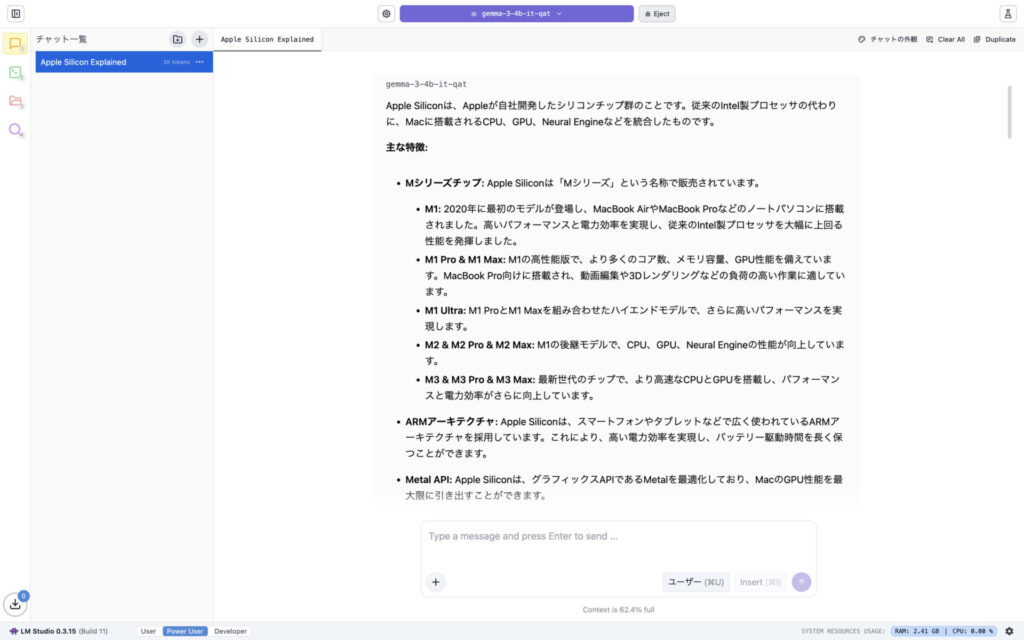Viewport: 1024px width, 640px height.
Task: Attach a file with the plus button
Action: point(436,582)
